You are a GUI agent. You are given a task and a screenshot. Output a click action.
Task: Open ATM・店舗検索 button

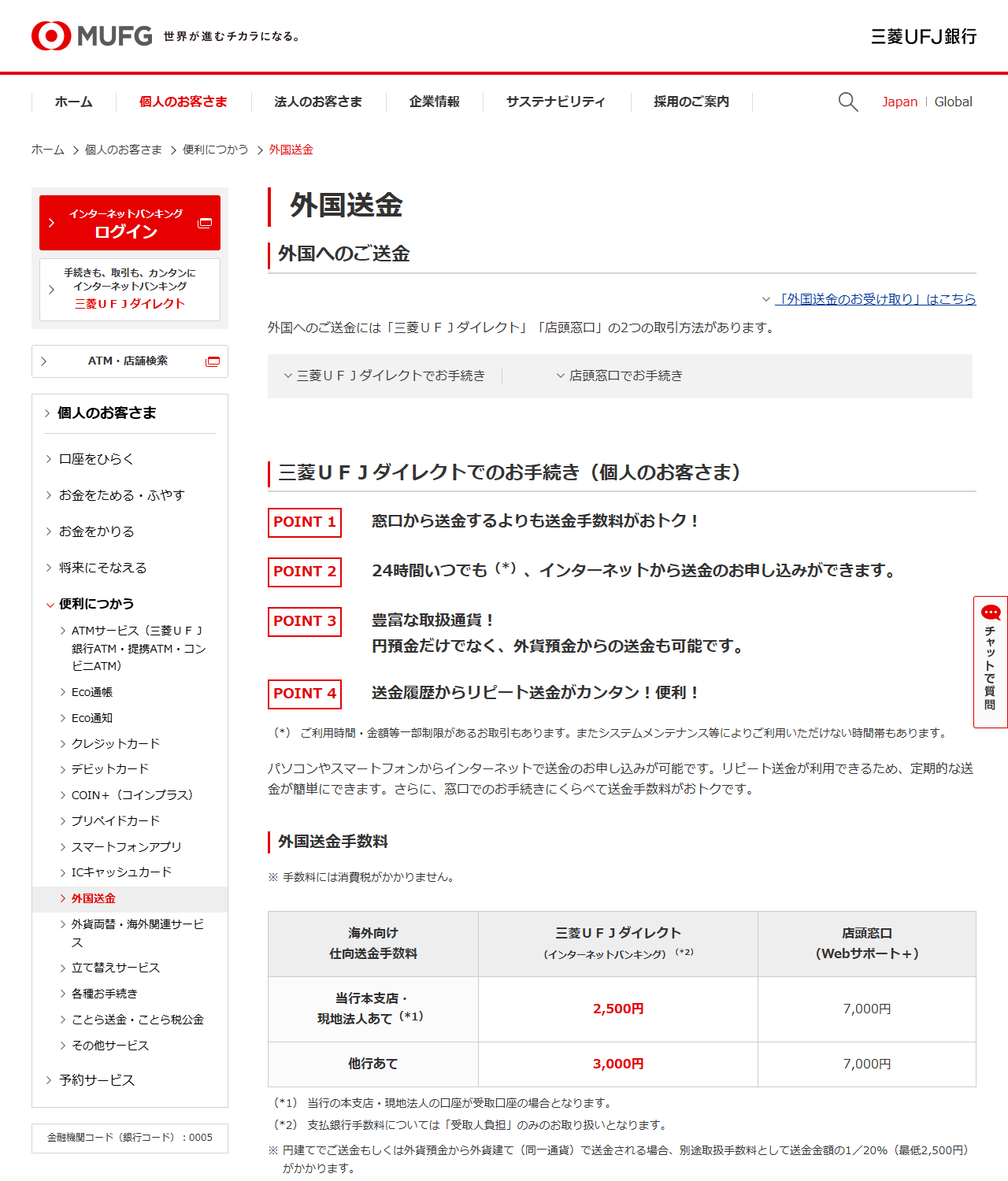click(x=130, y=361)
